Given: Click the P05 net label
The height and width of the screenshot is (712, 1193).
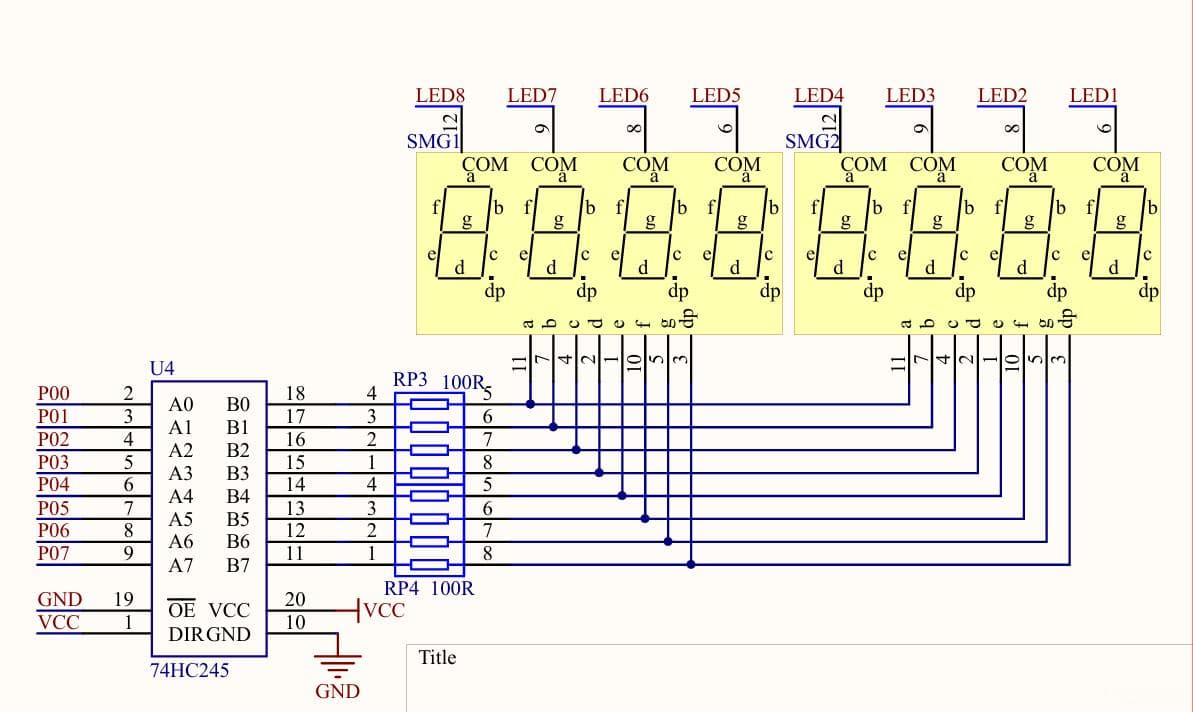Looking at the screenshot, I should (x=53, y=507).
